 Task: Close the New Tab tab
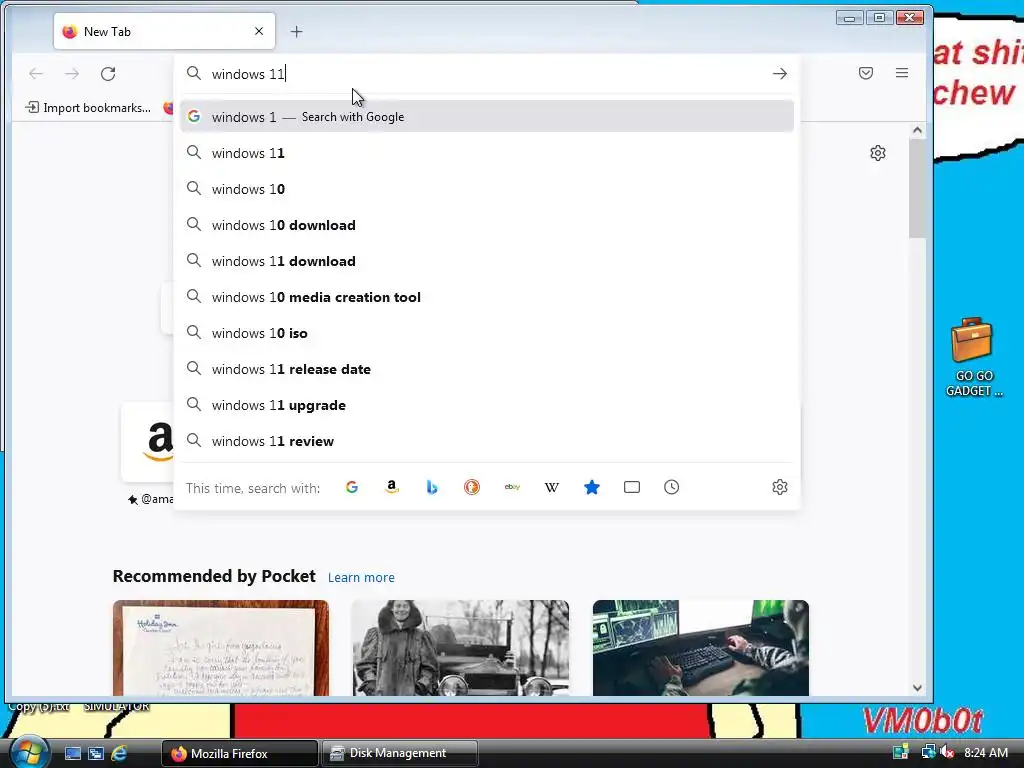click(x=259, y=31)
